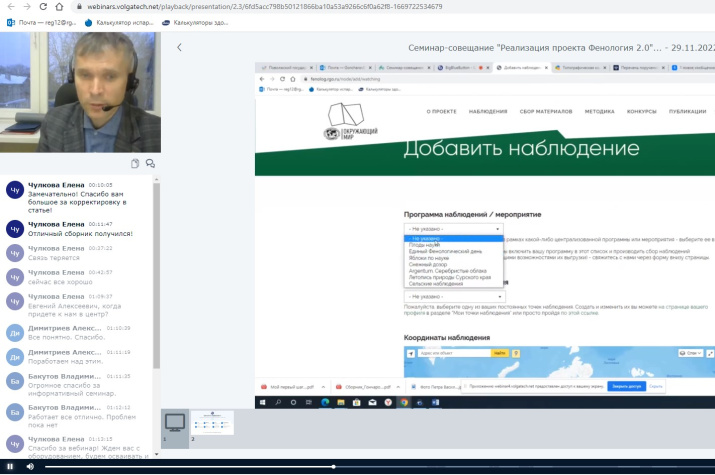Click the chat scrollbar down arrow

click(156, 454)
